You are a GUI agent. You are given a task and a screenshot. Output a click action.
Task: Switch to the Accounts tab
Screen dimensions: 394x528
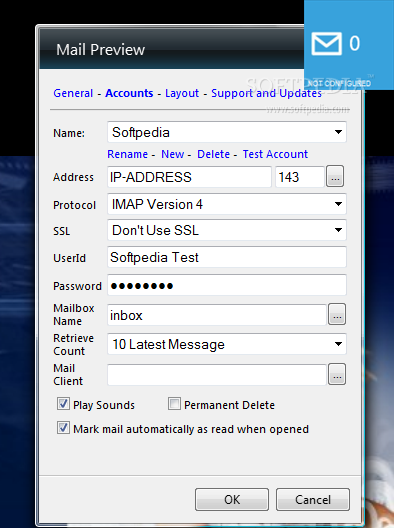(x=129, y=93)
